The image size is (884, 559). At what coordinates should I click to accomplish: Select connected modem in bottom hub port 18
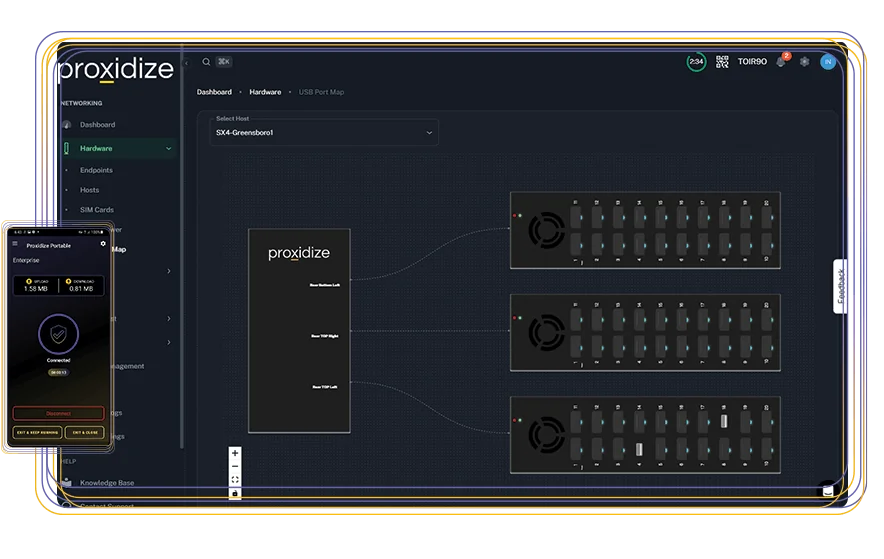pyautogui.click(x=724, y=421)
